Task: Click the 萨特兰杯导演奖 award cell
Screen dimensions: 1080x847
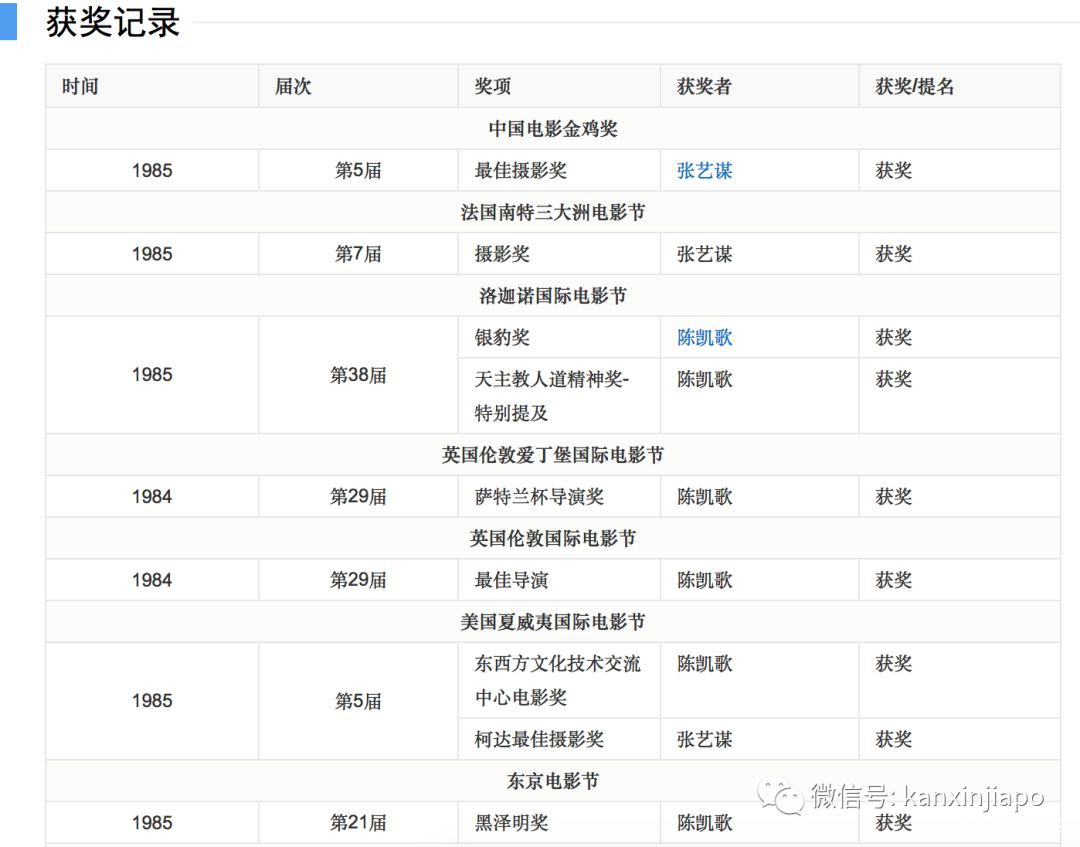Action: [539, 497]
